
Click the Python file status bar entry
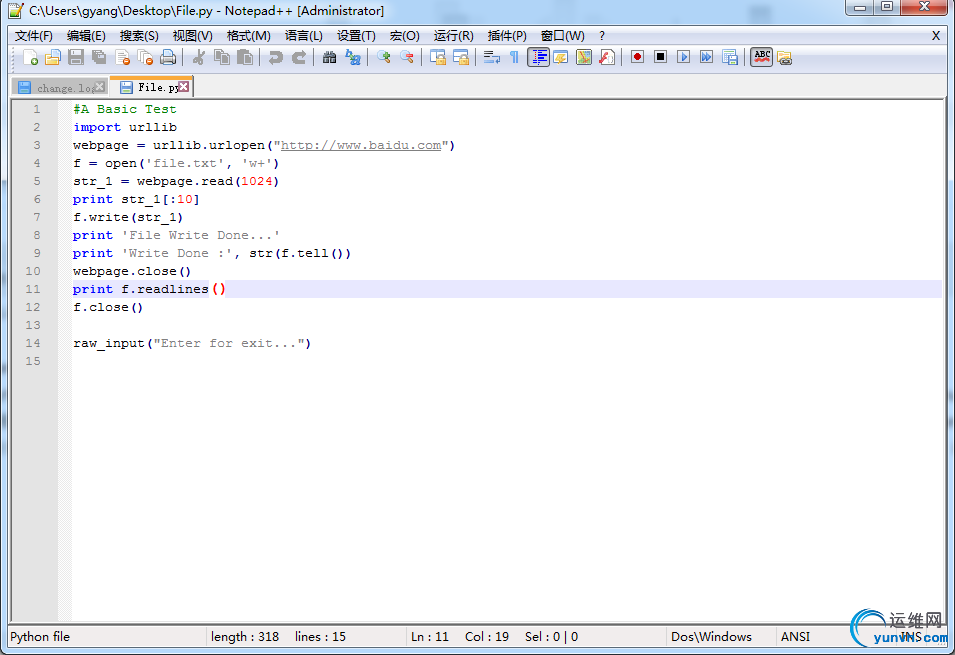coord(40,637)
